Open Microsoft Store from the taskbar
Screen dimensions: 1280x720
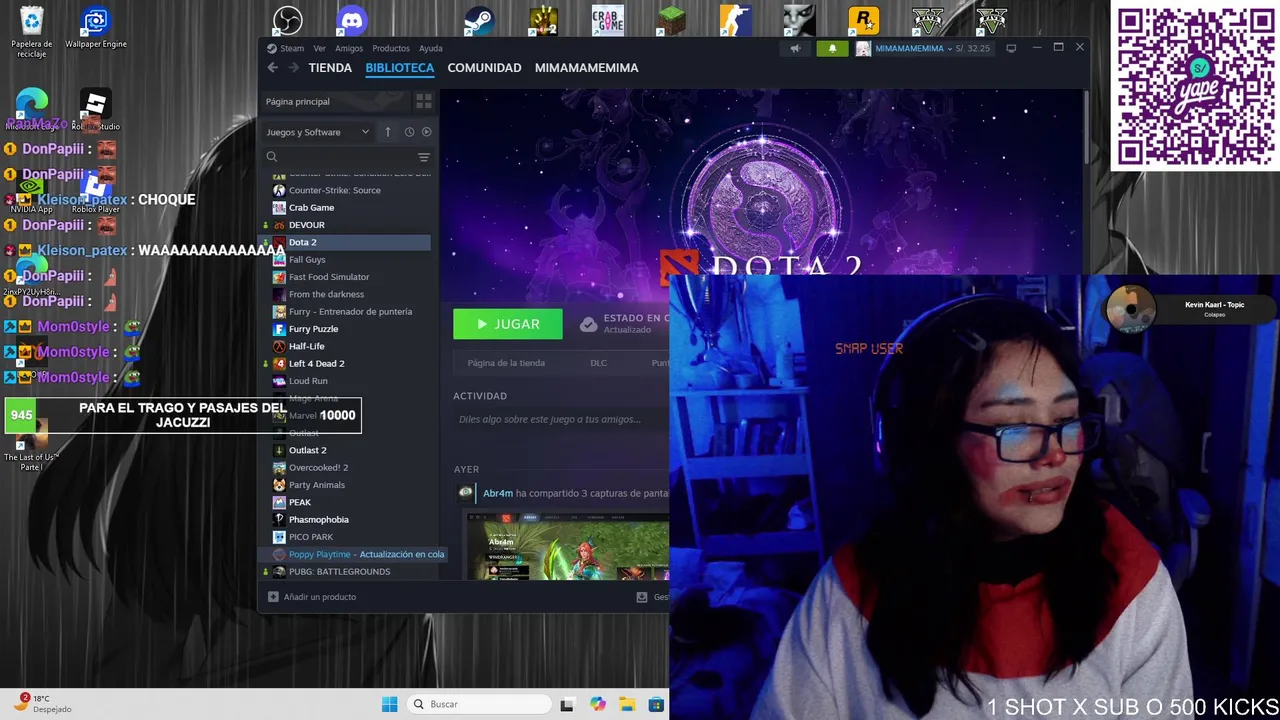[x=656, y=704]
